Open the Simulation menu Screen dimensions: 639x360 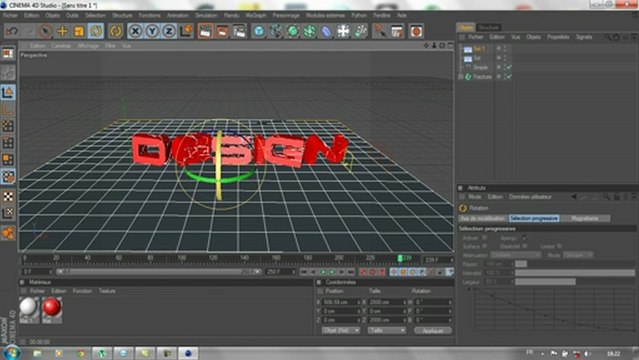click(x=206, y=15)
